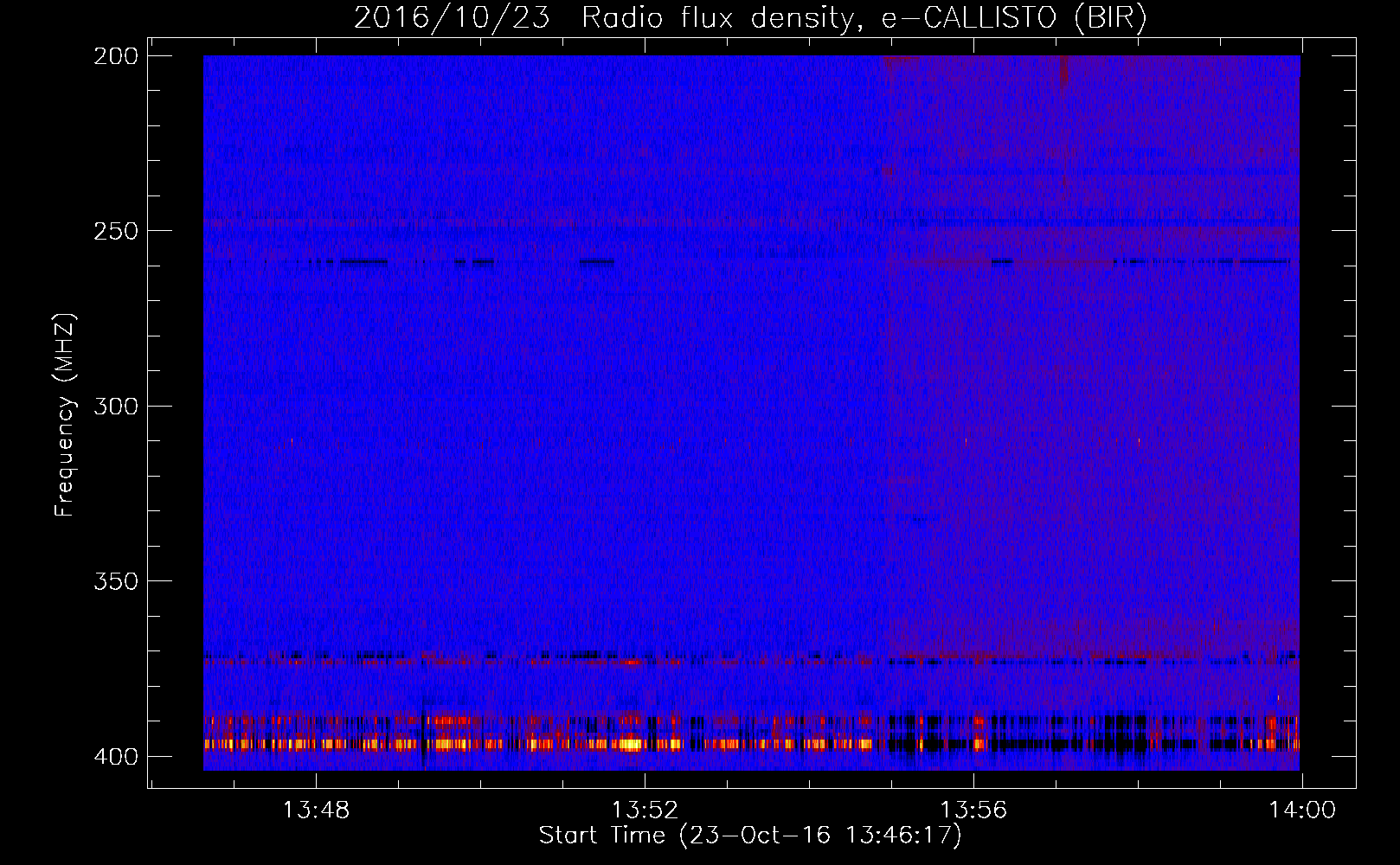
Task: Click the 13:48 time tick label
Action: (x=317, y=811)
